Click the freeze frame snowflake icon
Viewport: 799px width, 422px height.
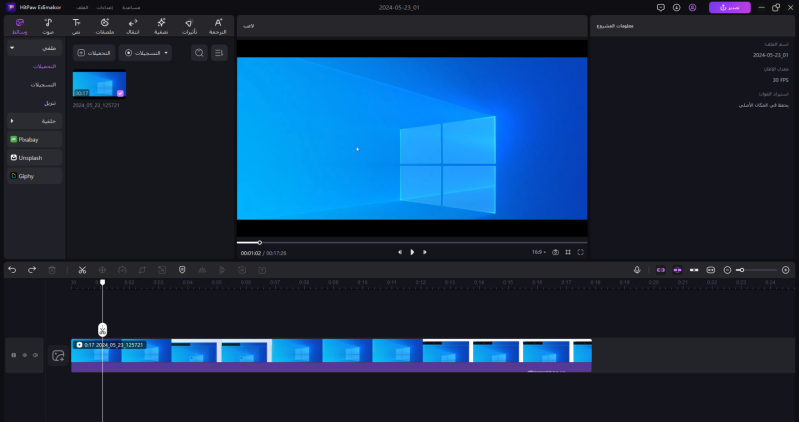tap(102, 270)
